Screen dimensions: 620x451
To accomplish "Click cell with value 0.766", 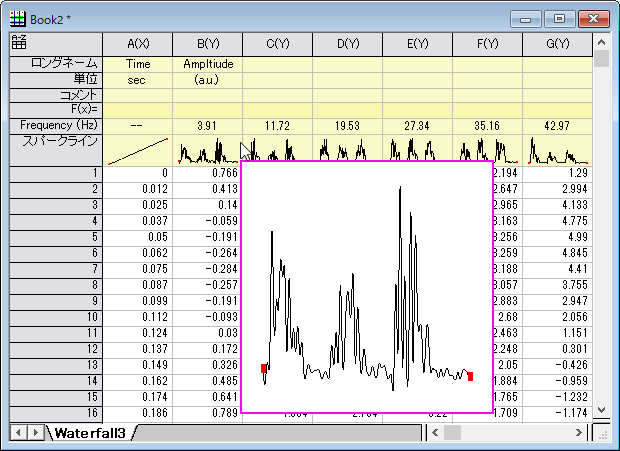I will coord(208,174).
